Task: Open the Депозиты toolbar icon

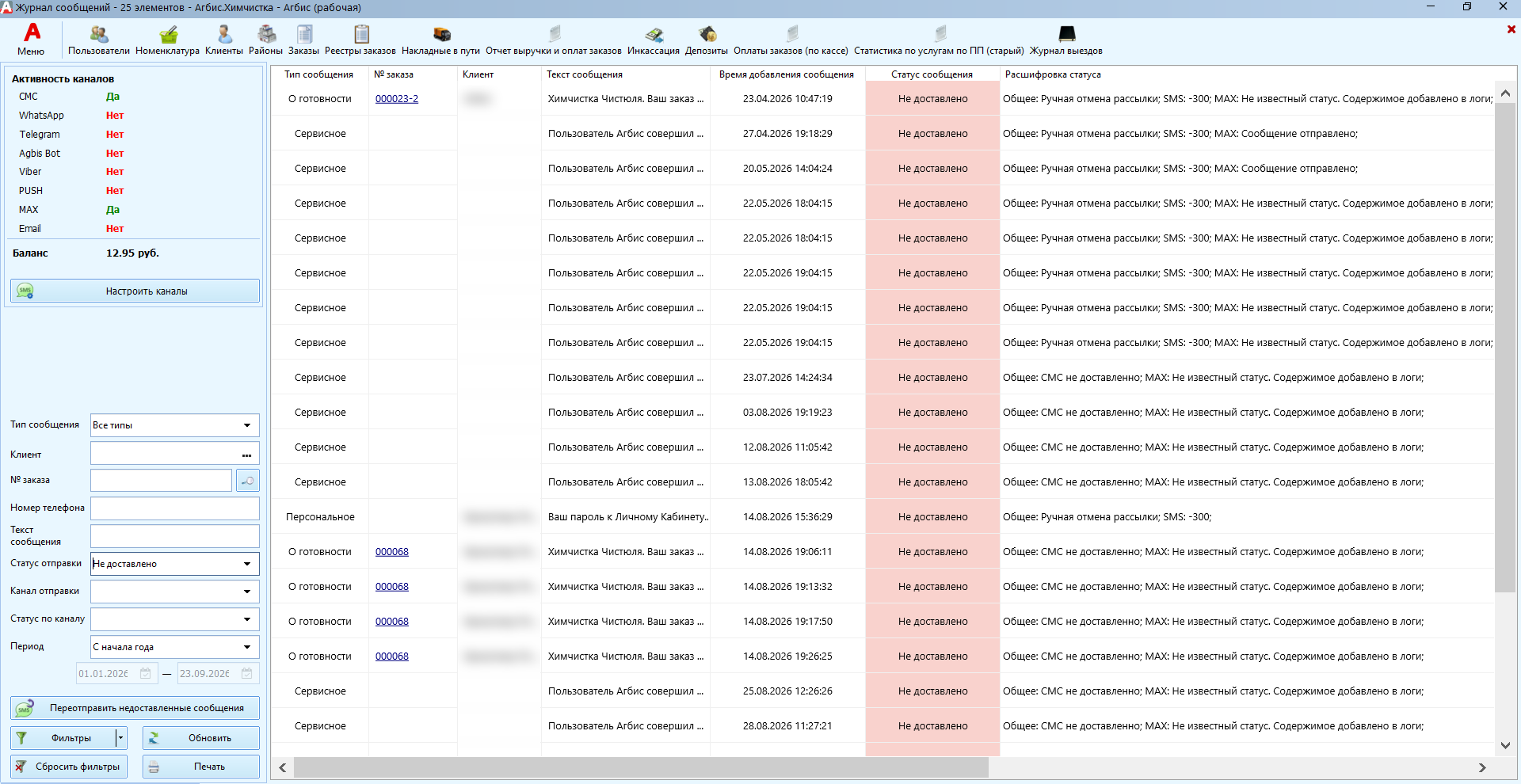Action: 707,40
